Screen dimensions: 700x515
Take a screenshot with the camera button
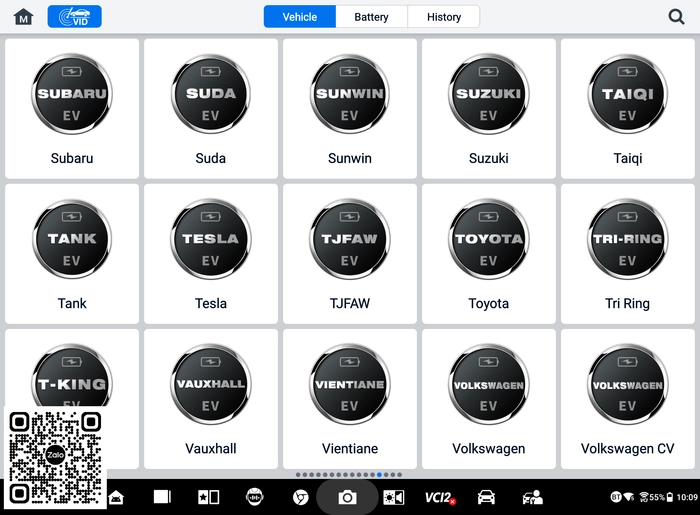click(x=347, y=497)
